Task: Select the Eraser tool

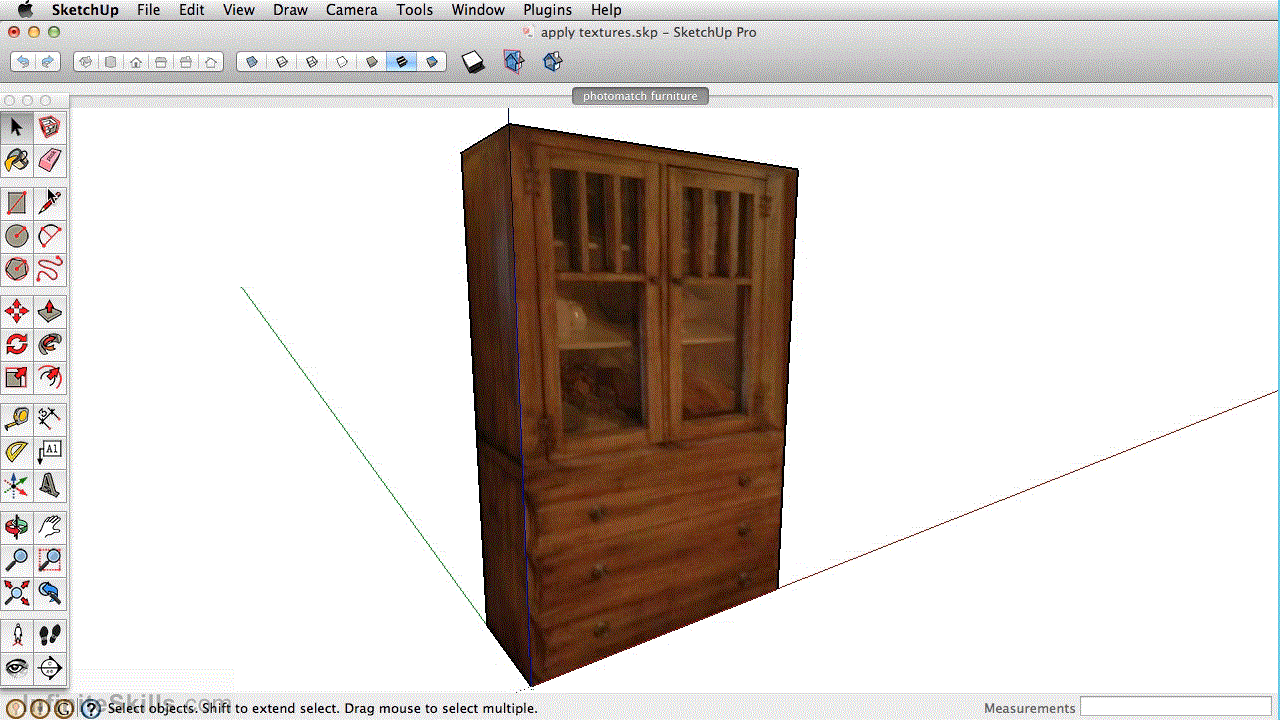Action: click(50, 160)
